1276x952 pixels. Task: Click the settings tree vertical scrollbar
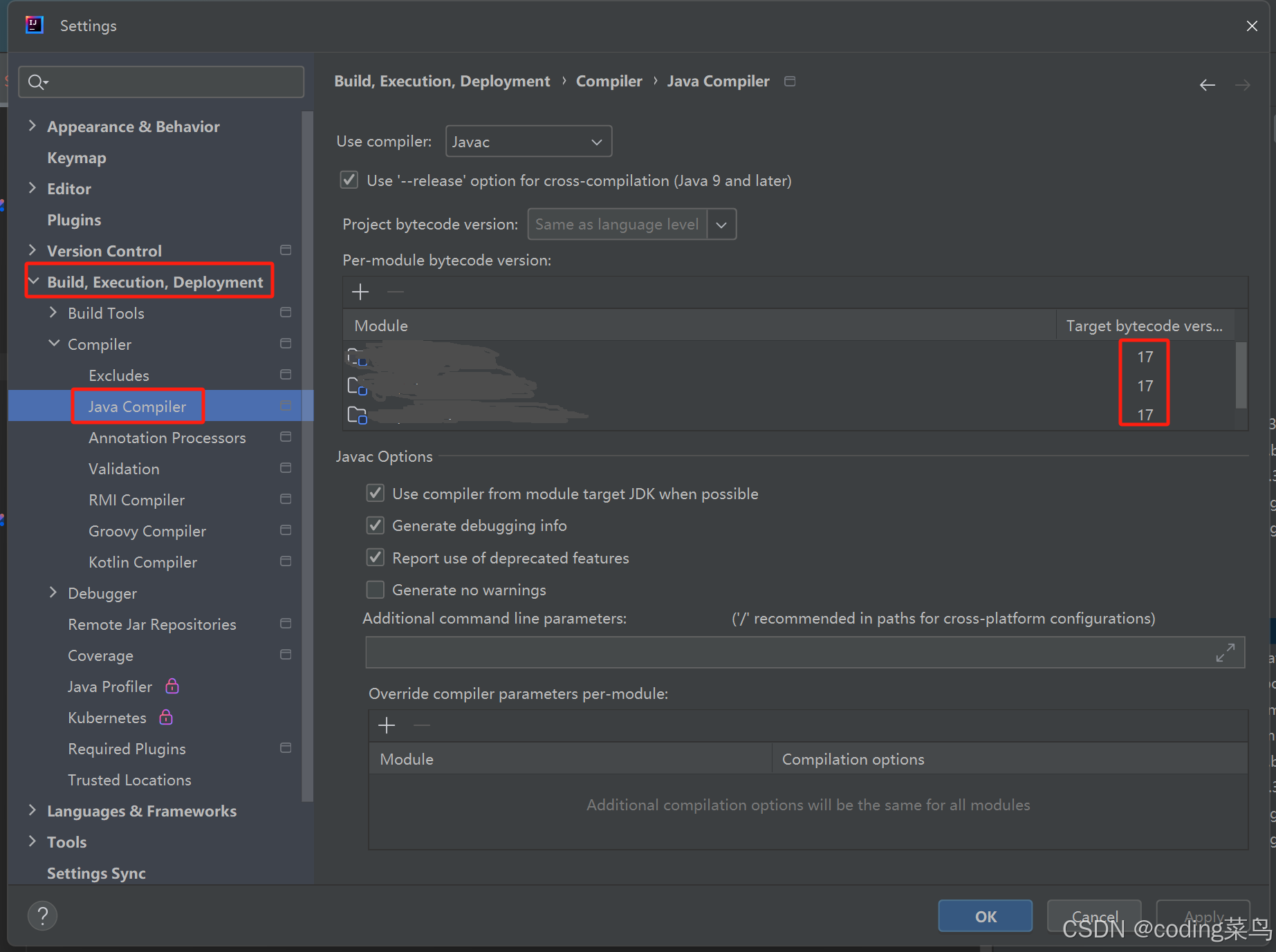coord(308,456)
